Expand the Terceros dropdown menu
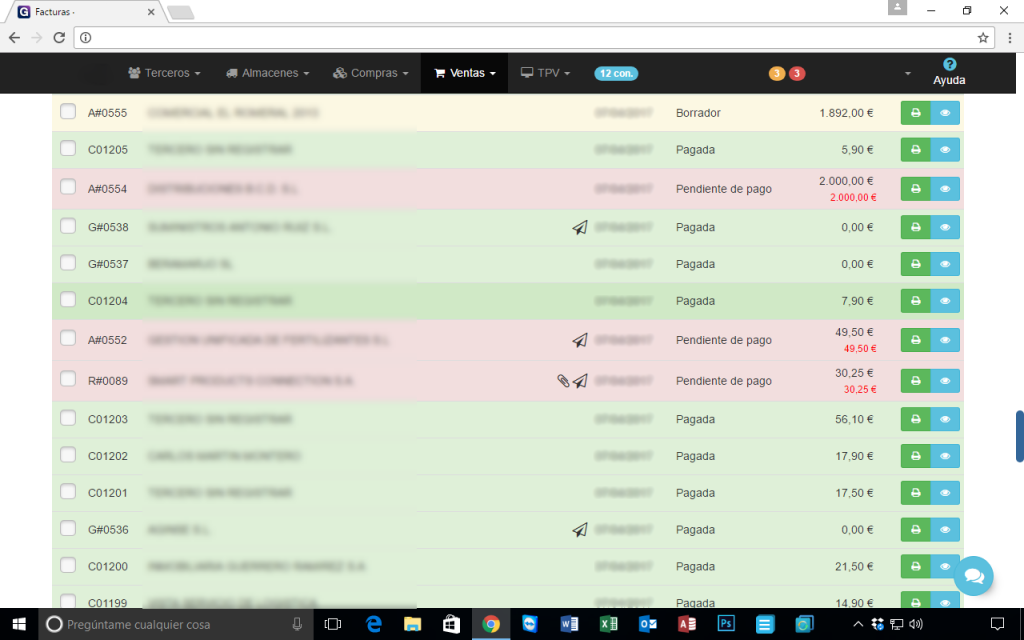Viewport: 1024px width, 640px height. [165, 73]
